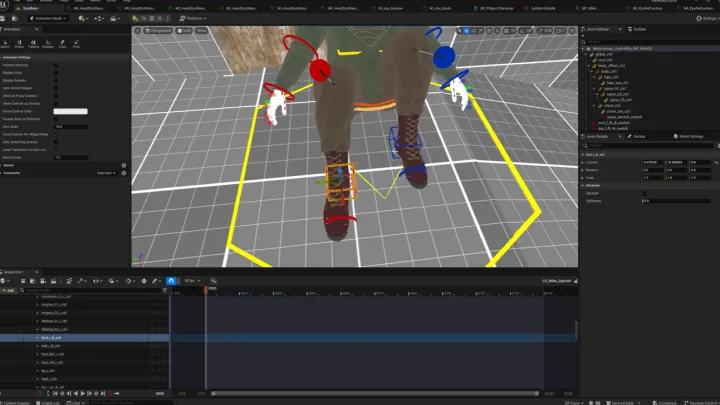Click the Sequencer curve editor icon
This screenshot has width=720, height=405.
point(214,281)
